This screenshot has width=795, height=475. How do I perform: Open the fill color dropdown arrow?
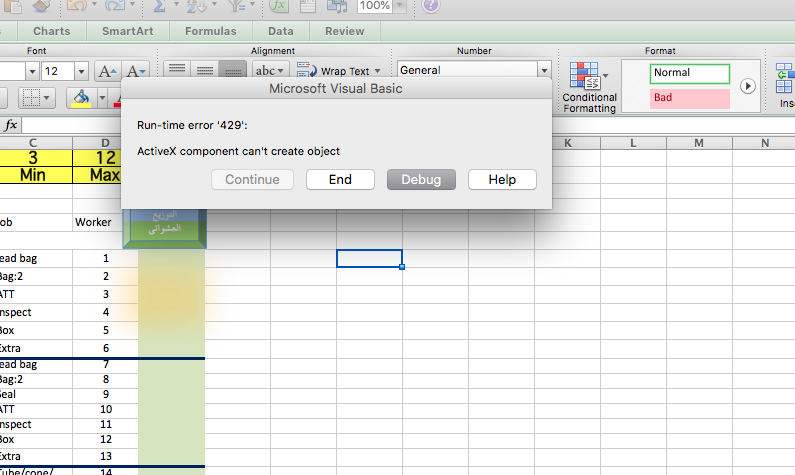coord(102,97)
